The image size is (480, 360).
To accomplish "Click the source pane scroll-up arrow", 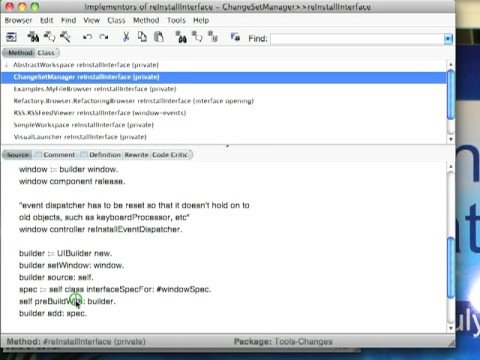I will pos(451,166).
